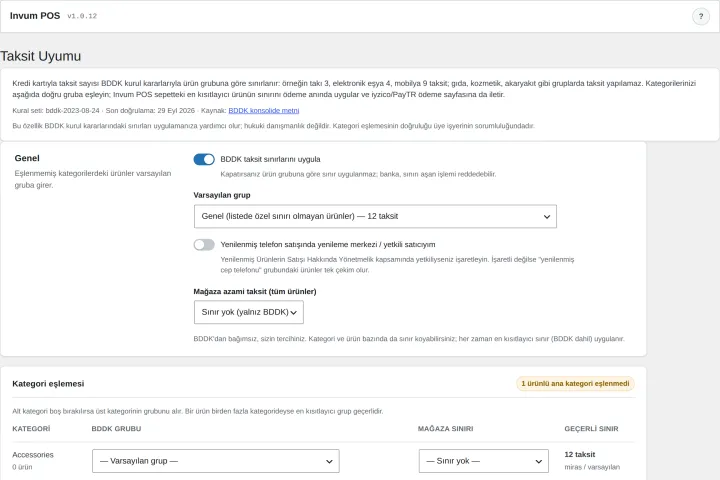The height and width of the screenshot is (480, 720).
Task: Click the BDDK GRUBU column header
Action: click(116, 429)
